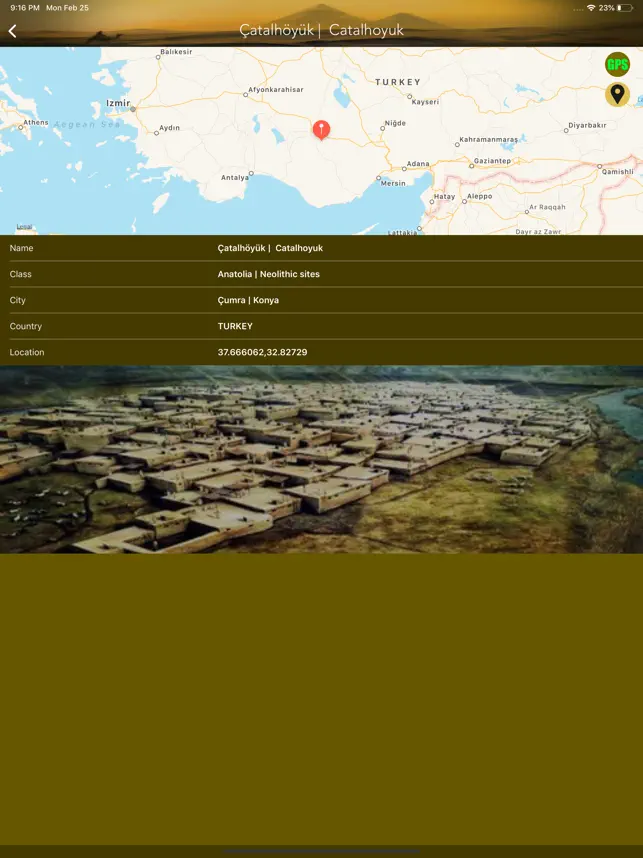Tap Athens on the map
The width and height of the screenshot is (643, 858).
36,123
